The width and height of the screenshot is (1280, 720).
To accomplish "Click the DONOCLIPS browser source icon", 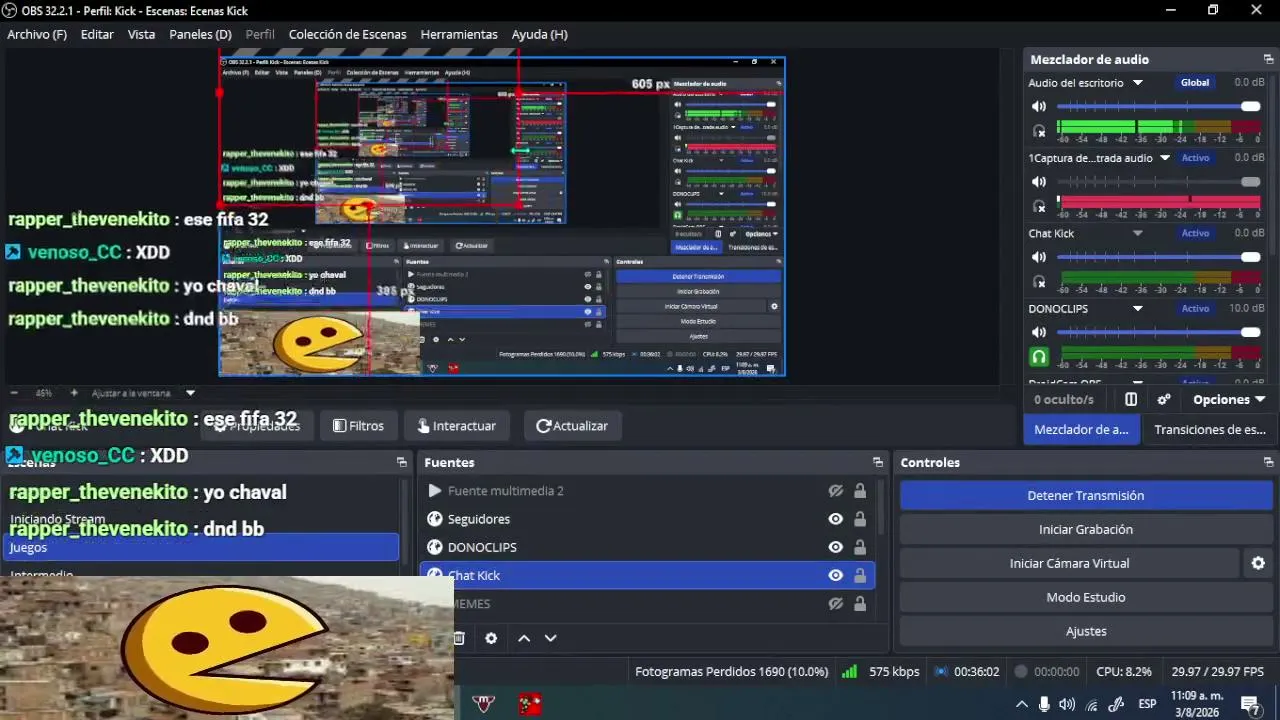I will [434, 547].
